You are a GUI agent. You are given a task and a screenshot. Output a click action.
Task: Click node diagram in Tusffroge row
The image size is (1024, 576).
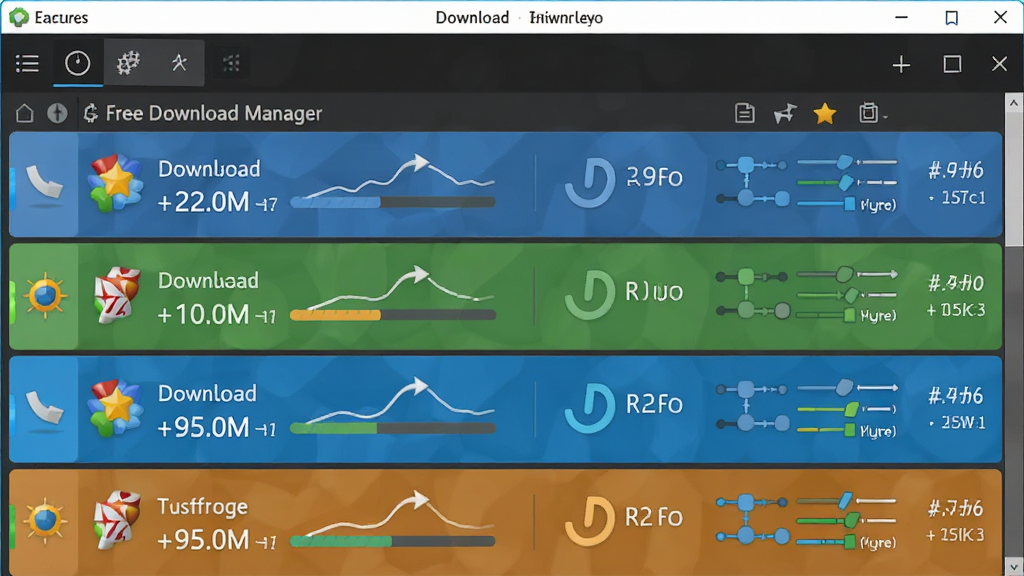pos(752,520)
